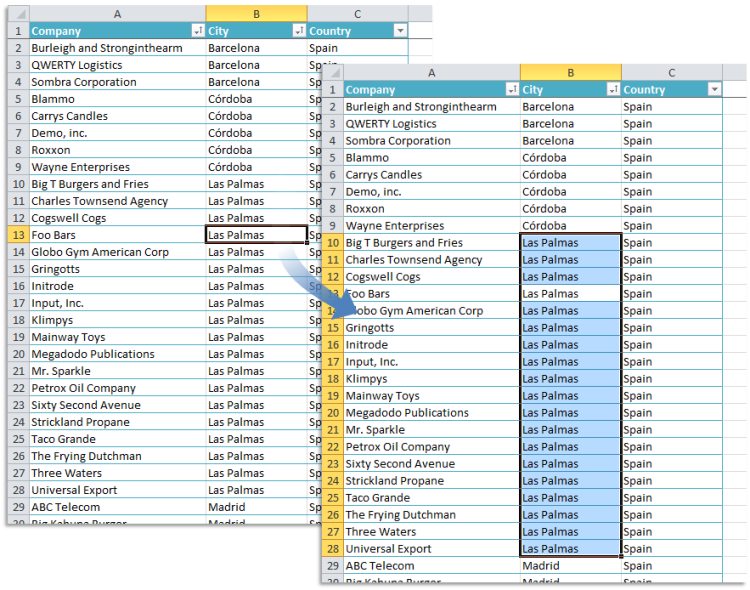Click 'Taco Grande' in front sheet
The width and height of the screenshot is (750, 590).
(431, 498)
